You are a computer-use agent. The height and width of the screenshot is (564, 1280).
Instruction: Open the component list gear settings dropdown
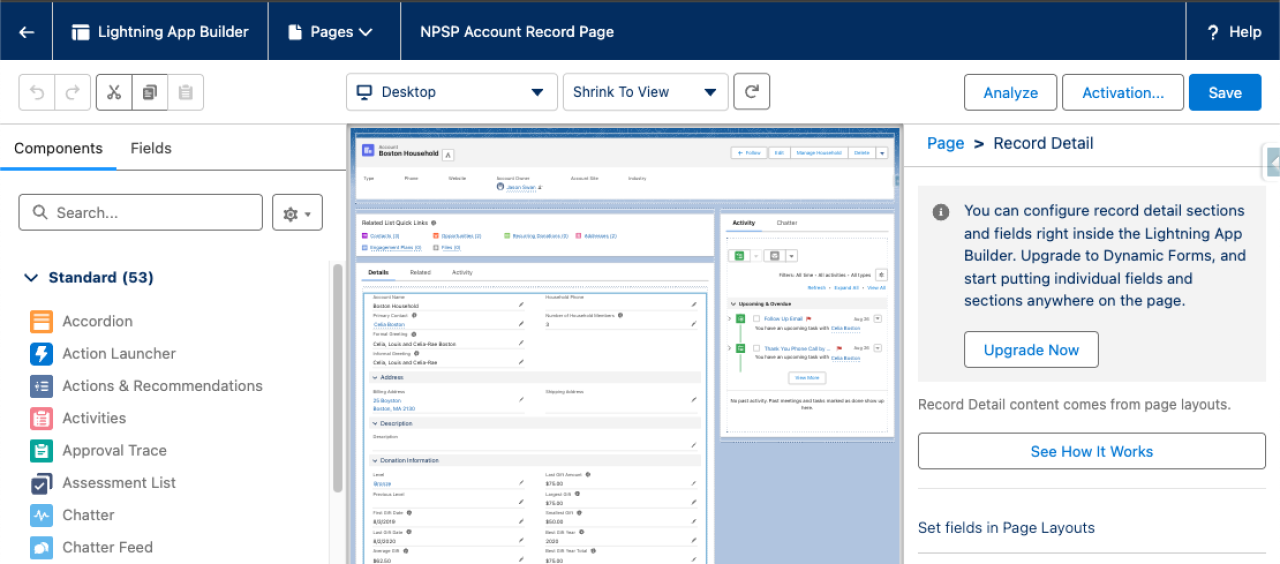click(298, 213)
